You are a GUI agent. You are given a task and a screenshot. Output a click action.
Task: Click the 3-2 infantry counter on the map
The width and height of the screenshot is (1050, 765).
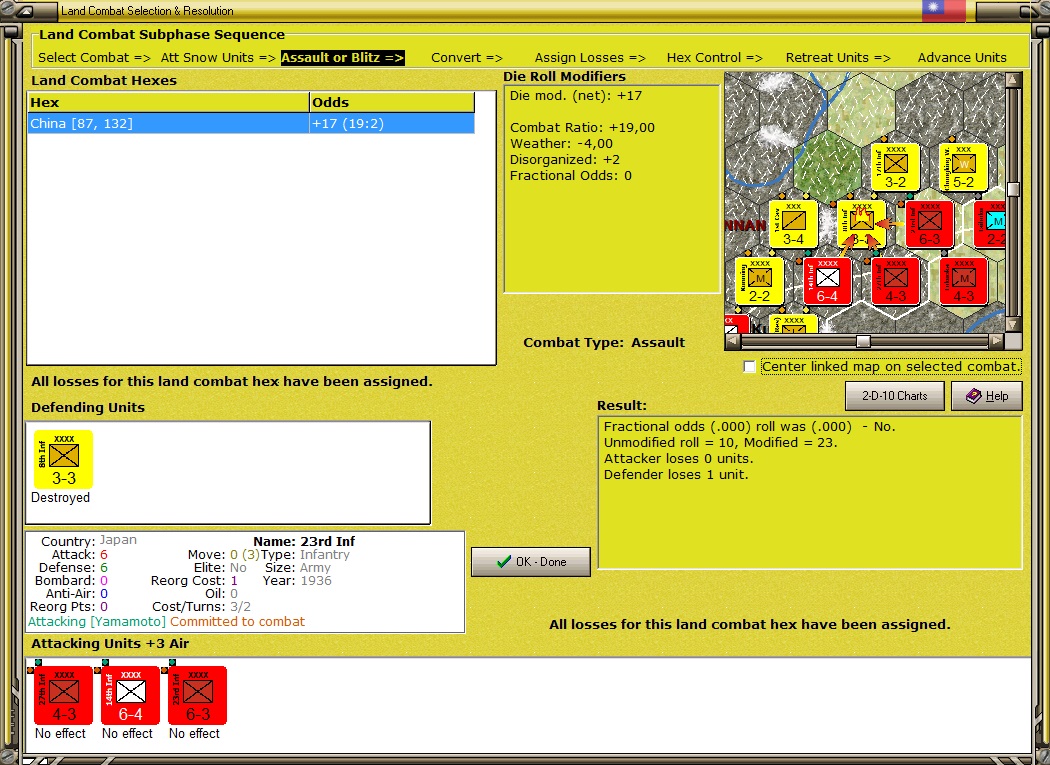coord(895,167)
